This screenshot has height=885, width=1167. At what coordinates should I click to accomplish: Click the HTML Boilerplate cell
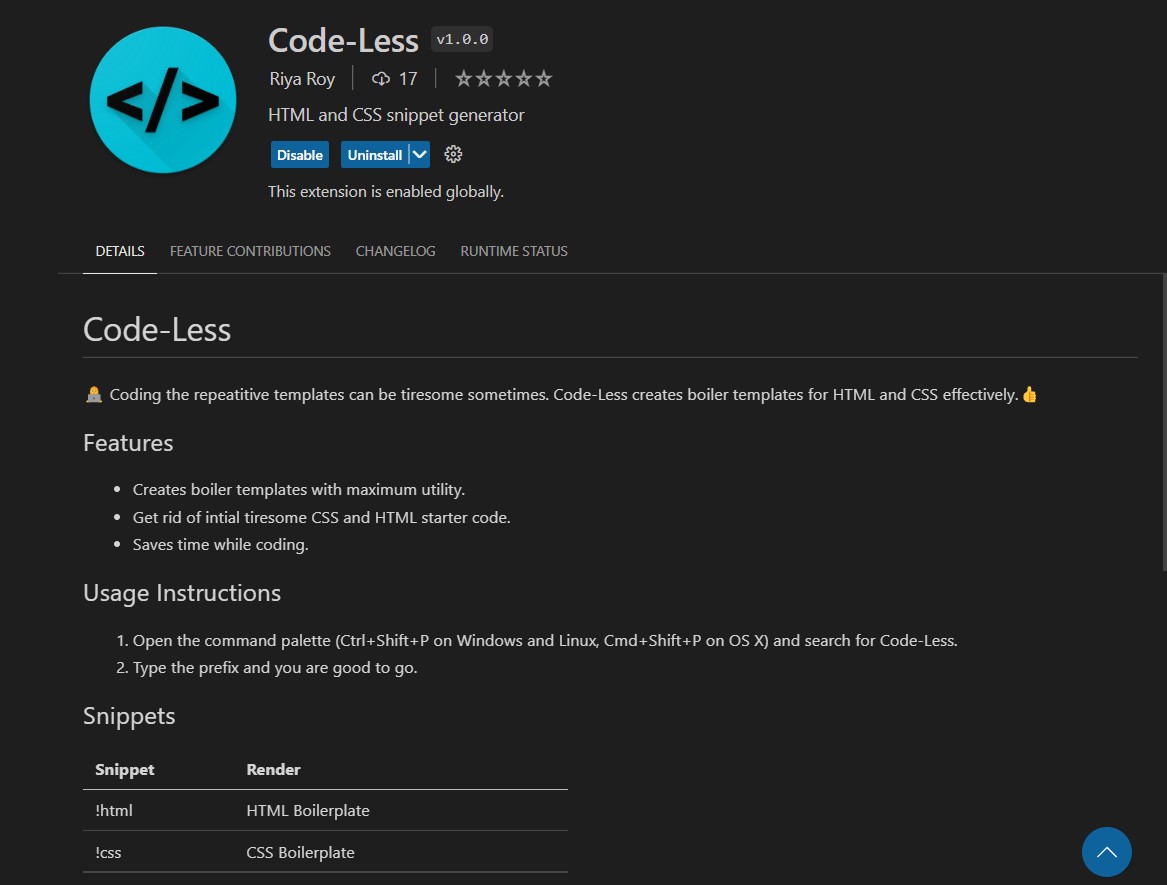coord(308,811)
